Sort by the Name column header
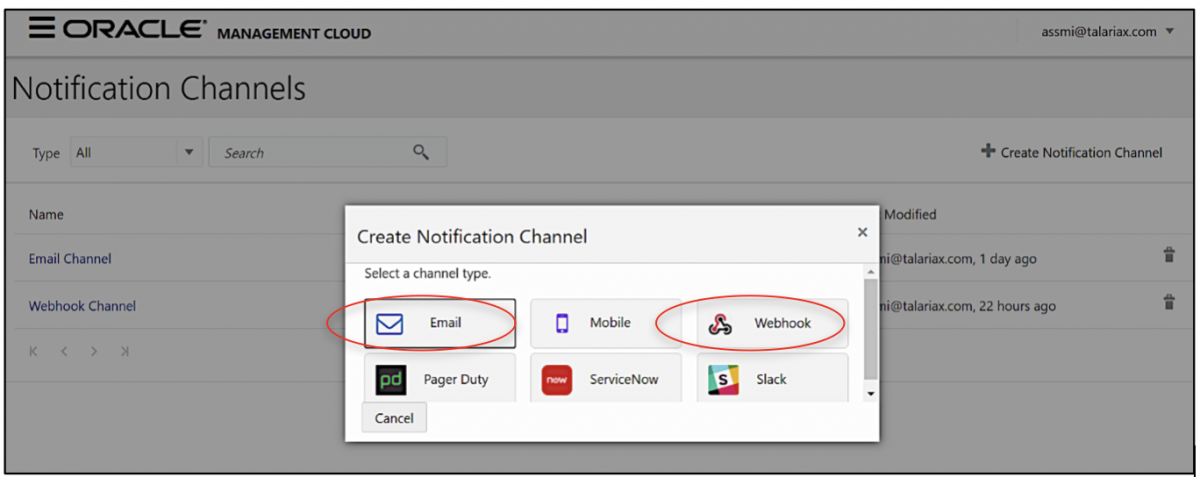1200x477 pixels. click(46, 214)
